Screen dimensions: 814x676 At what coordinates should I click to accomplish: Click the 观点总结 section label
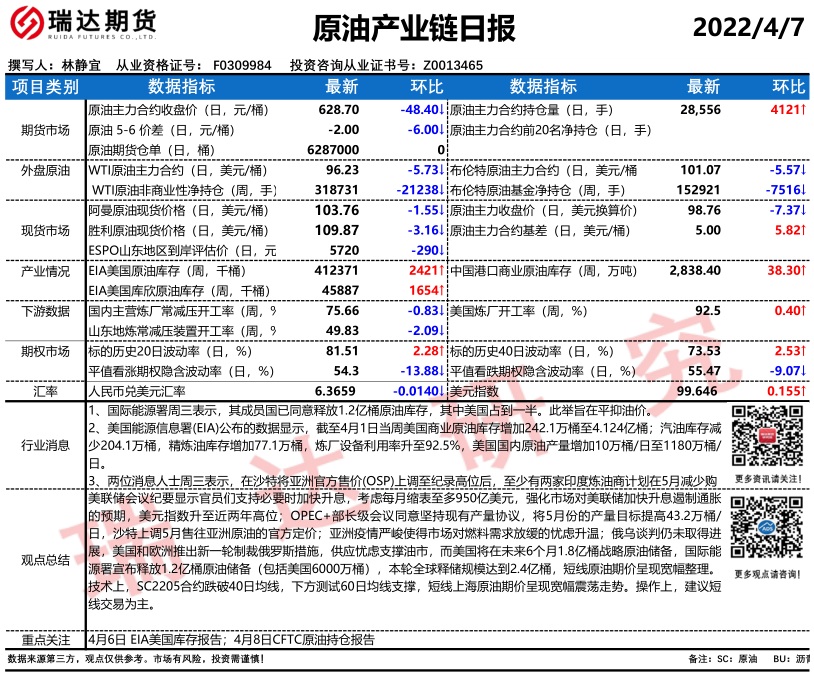[45, 559]
